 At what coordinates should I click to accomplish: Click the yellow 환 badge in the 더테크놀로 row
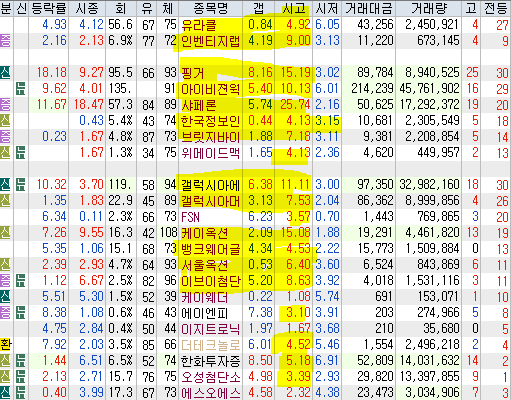pos(5,345)
